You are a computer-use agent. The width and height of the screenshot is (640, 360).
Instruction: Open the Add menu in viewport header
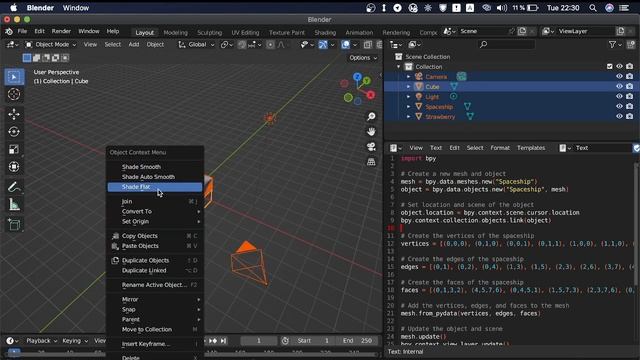[x=134, y=44]
